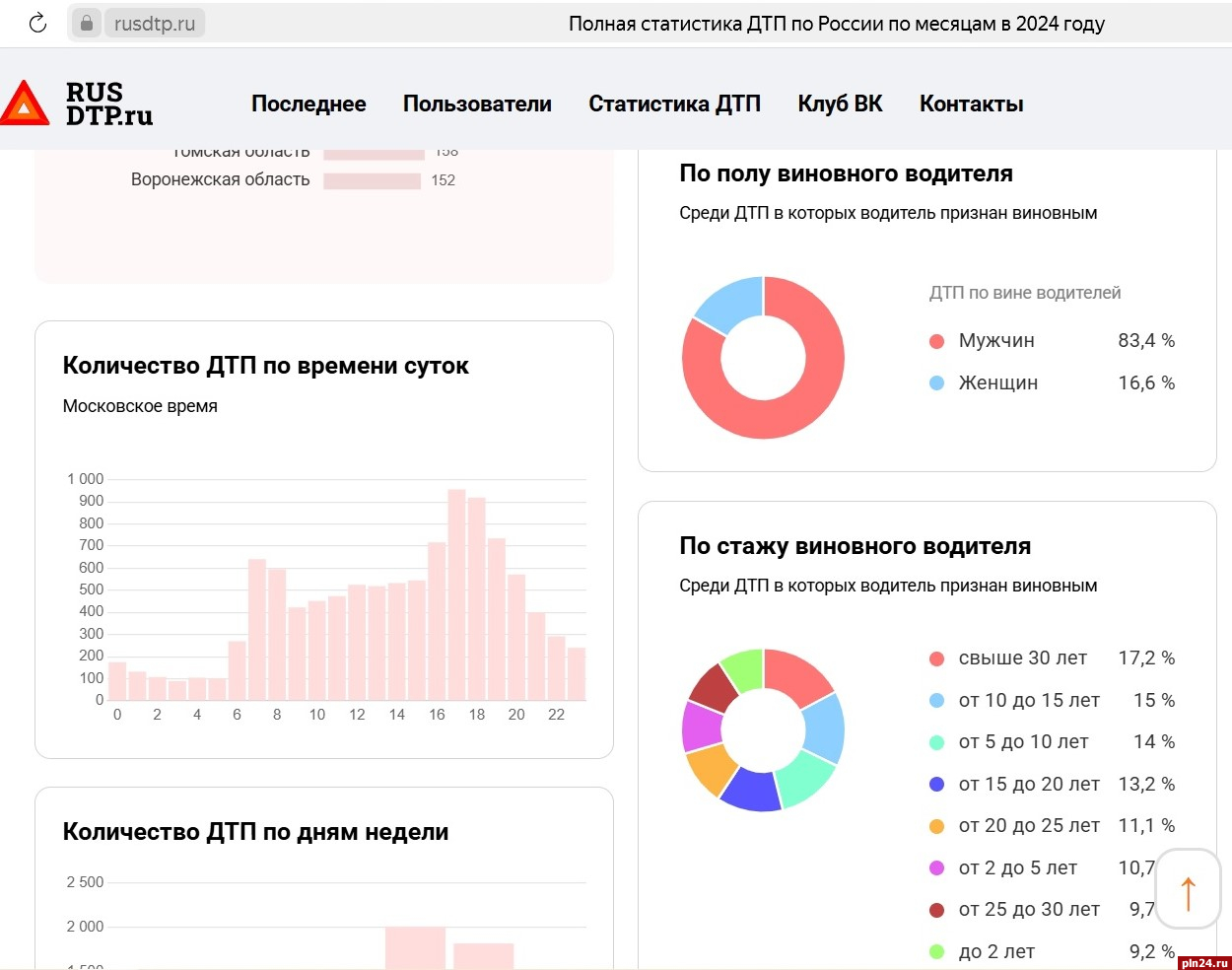
Task: Click the от 5 до 10 лет label
Action: point(1024,742)
